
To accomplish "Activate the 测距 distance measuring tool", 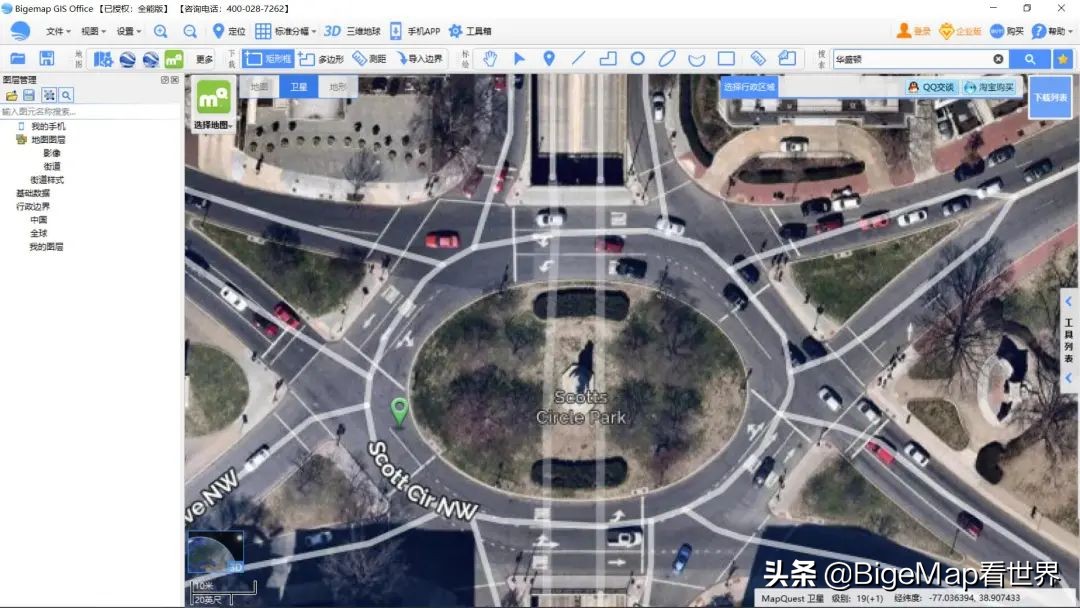I will coord(369,59).
